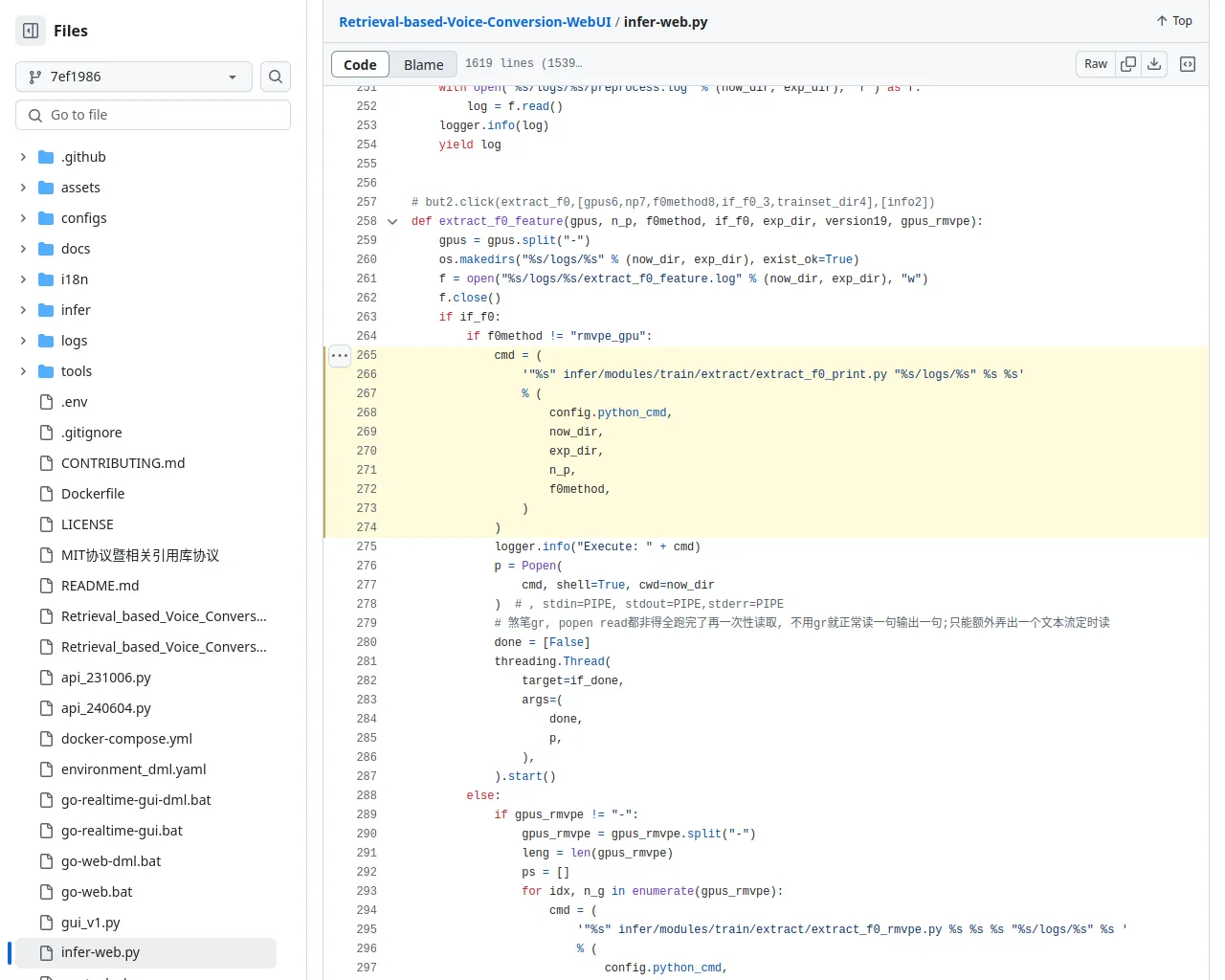1225x980 pixels.
Task: Expand the tools folder chevron
Action: coord(23,371)
